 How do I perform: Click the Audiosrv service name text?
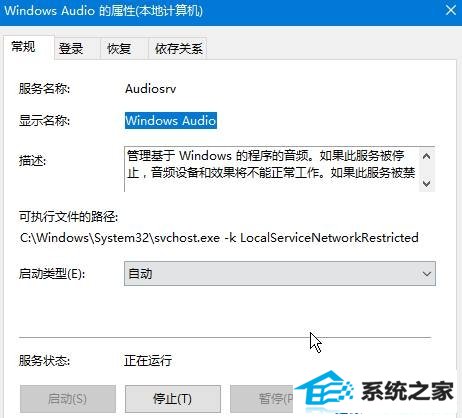[150, 89]
